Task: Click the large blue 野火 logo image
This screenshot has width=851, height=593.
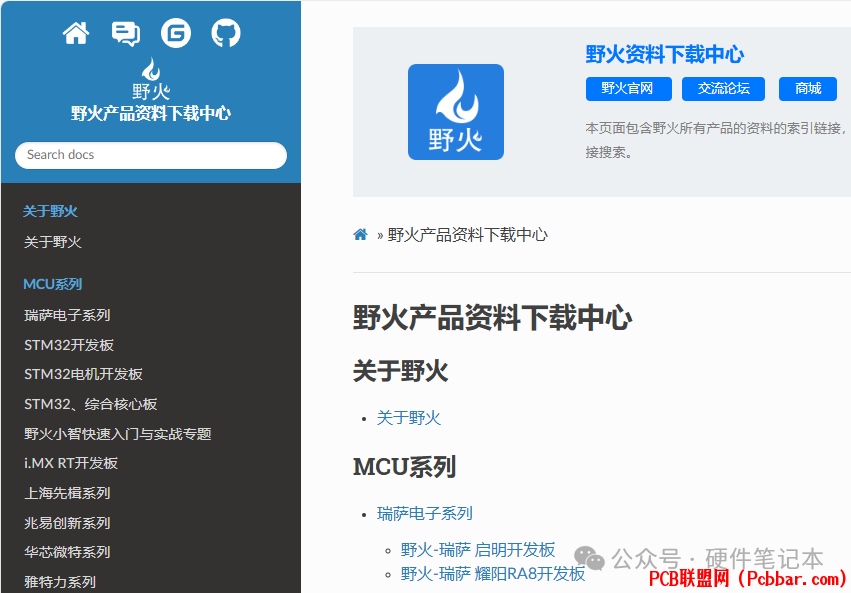Action: (456, 112)
